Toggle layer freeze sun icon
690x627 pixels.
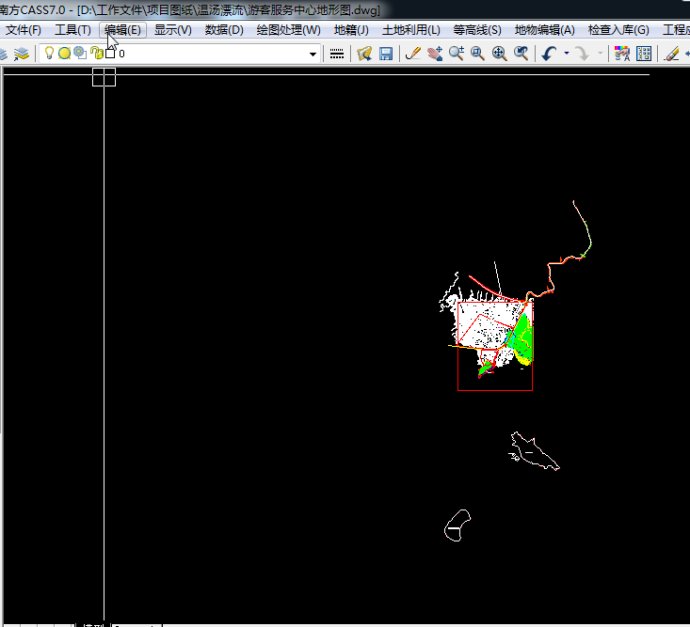click(64, 53)
